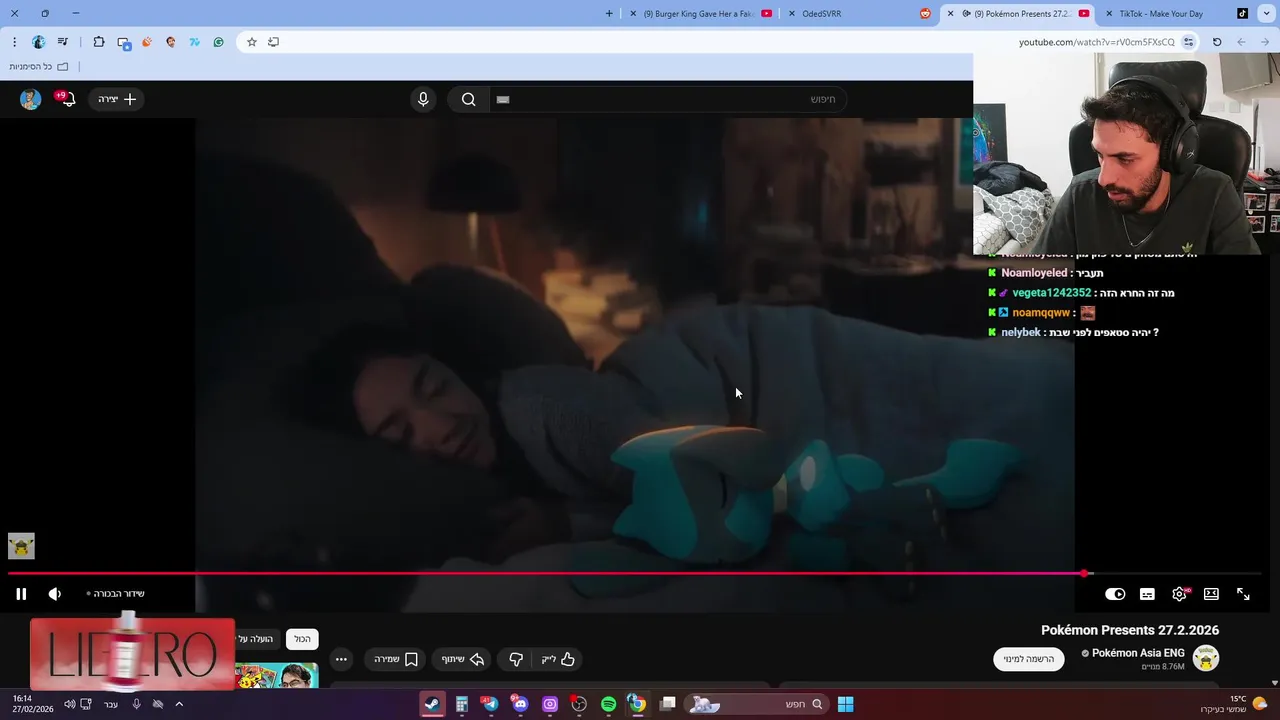Open the Chrome profile avatar
Screen dimensions: 1280x720
tap(39, 42)
